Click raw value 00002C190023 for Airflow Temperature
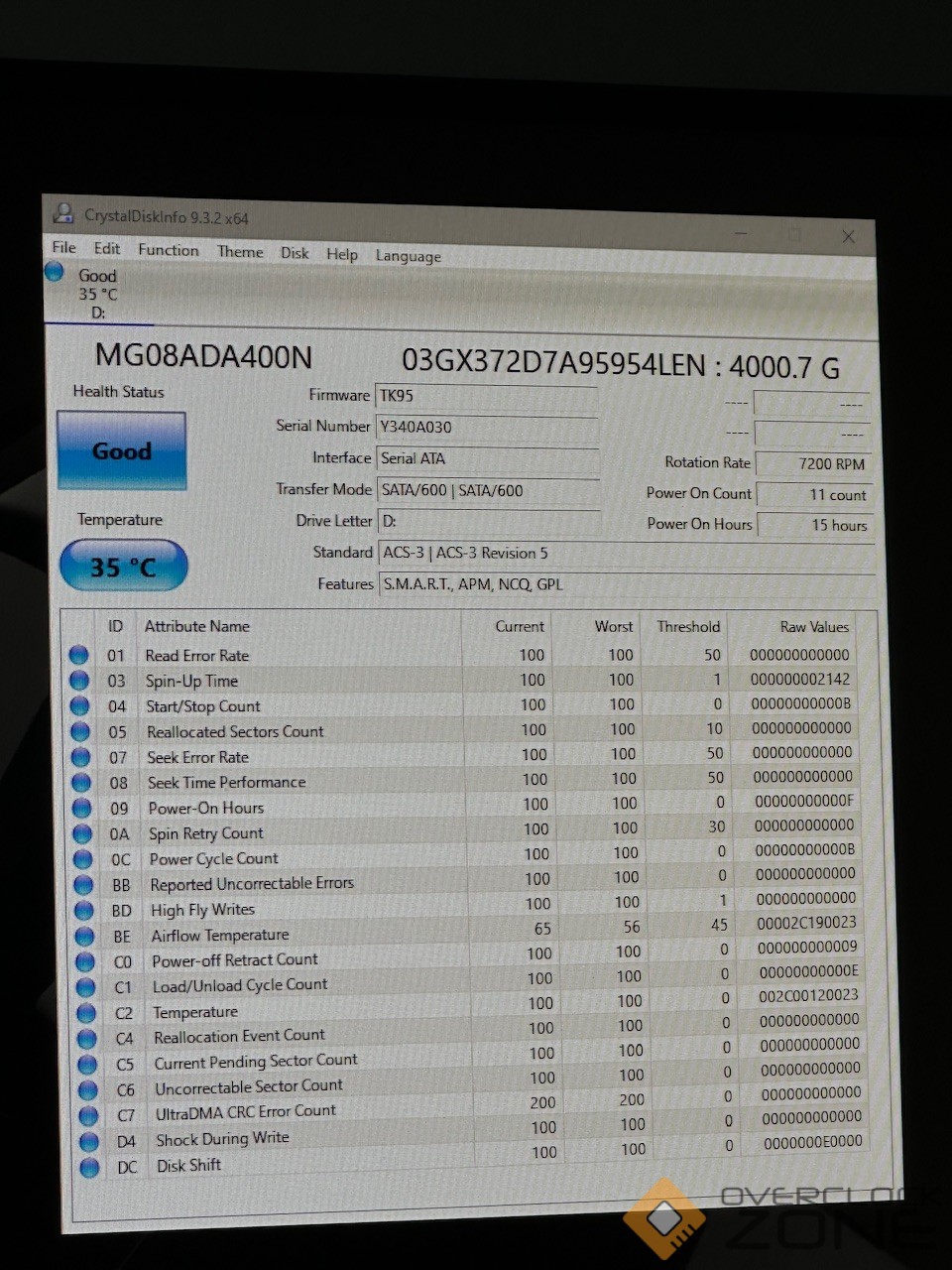Image resolution: width=952 pixels, height=1270 pixels. 806,923
